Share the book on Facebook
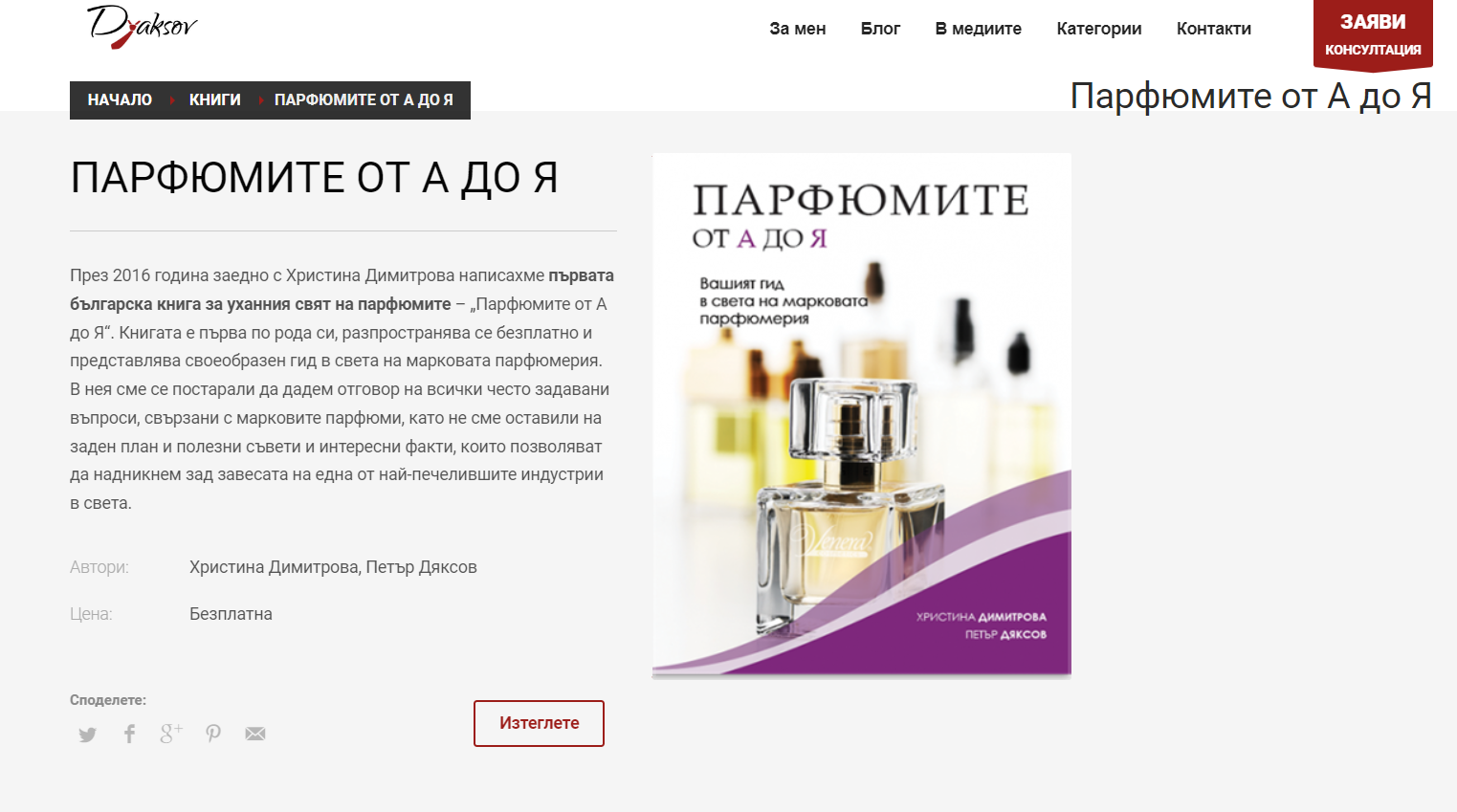The height and width of the screenshot is (812, 1457). [x=129, y=734]
